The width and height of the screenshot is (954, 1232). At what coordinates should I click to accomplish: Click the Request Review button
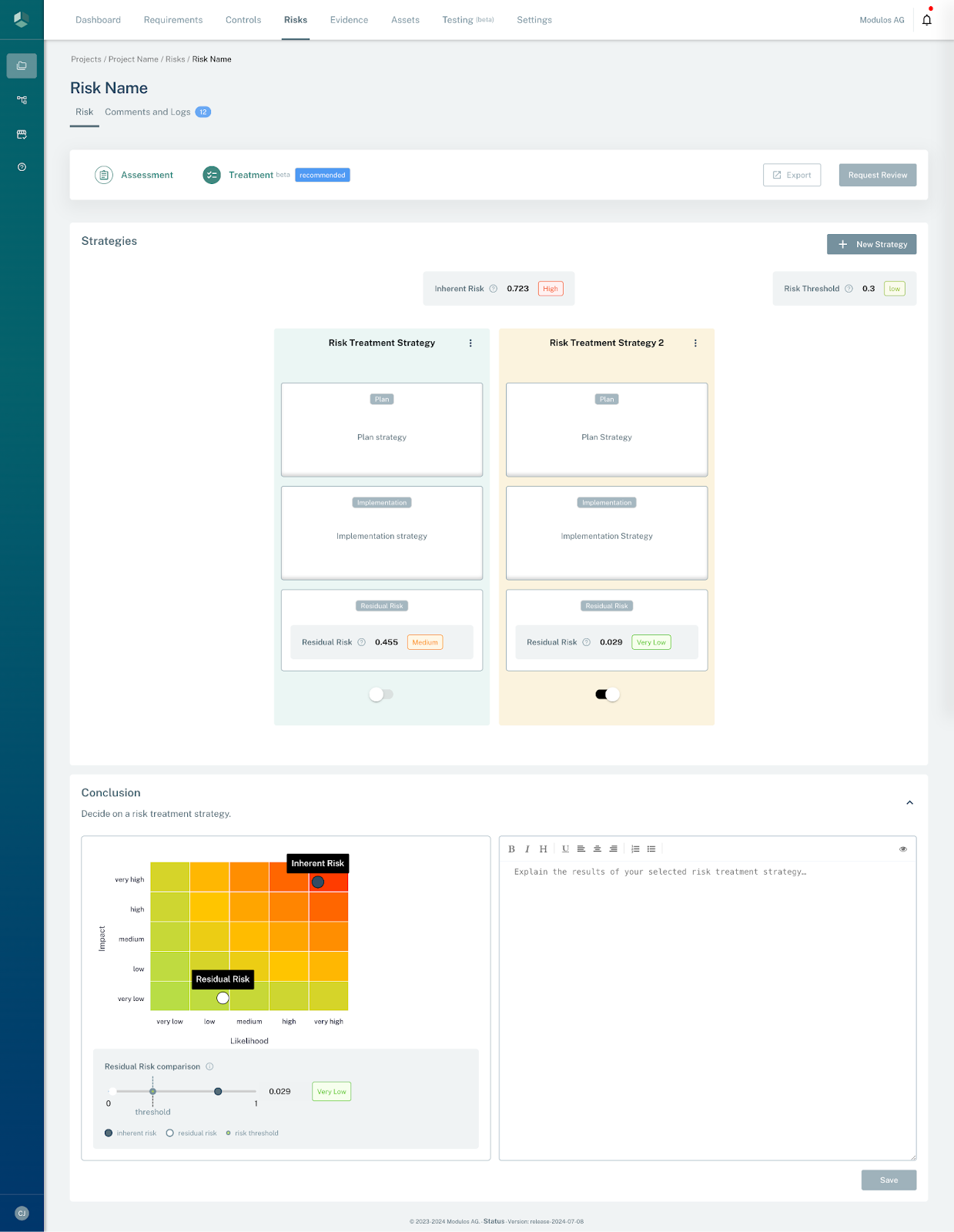tap(877, 175)
